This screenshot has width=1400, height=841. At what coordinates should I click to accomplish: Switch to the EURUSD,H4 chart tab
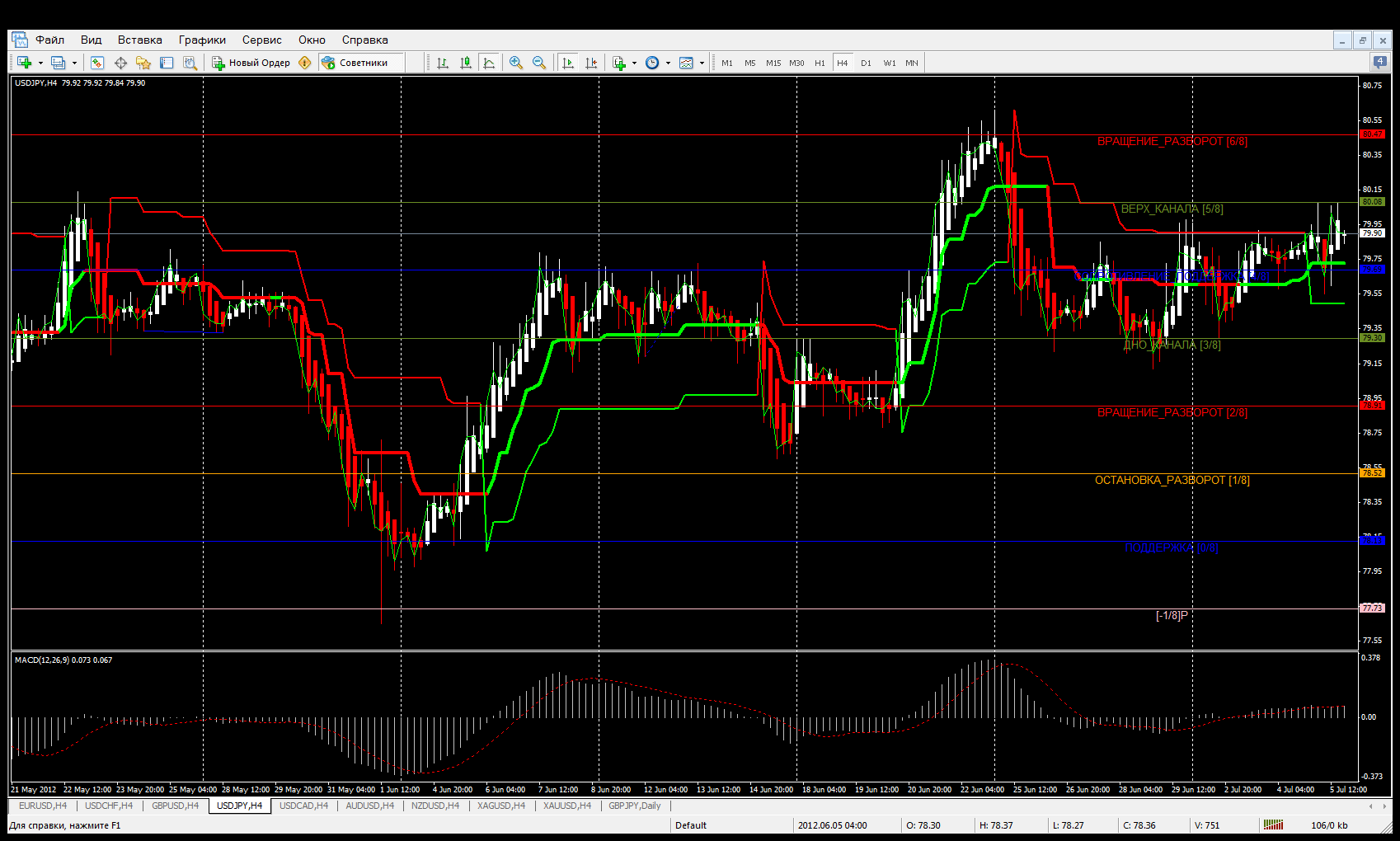43,806
